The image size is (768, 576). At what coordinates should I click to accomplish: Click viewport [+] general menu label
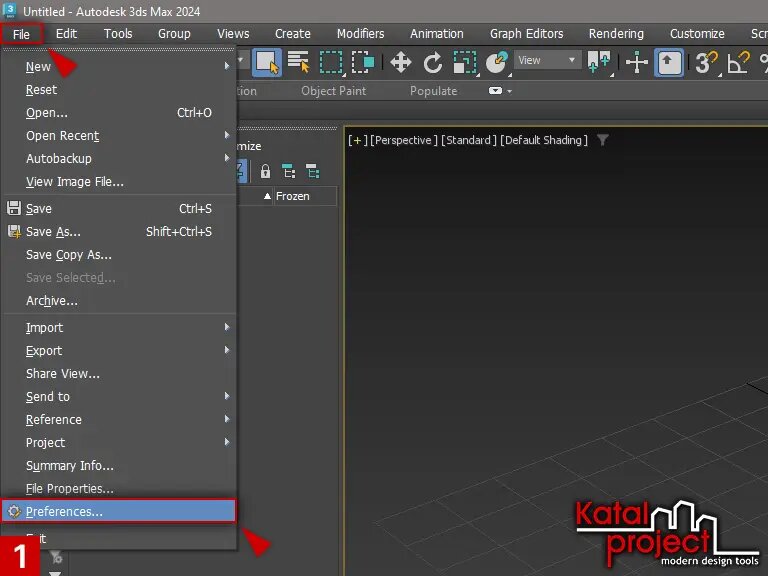[358, 140]
